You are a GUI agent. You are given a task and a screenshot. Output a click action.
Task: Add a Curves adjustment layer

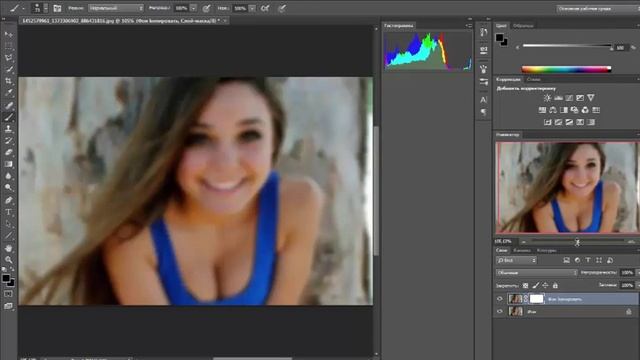pyautogui.click(x=569, y=98)
